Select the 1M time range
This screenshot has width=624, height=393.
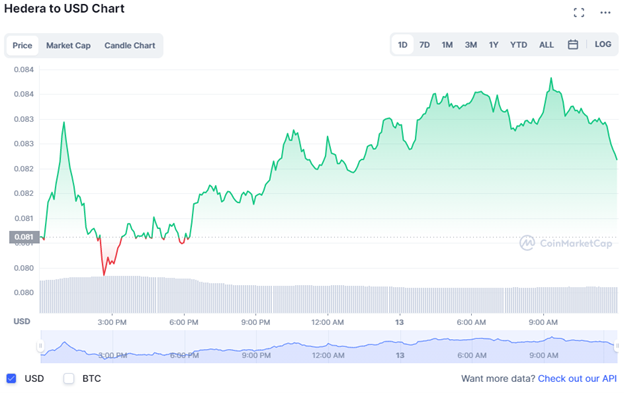(x=447, y=45)
